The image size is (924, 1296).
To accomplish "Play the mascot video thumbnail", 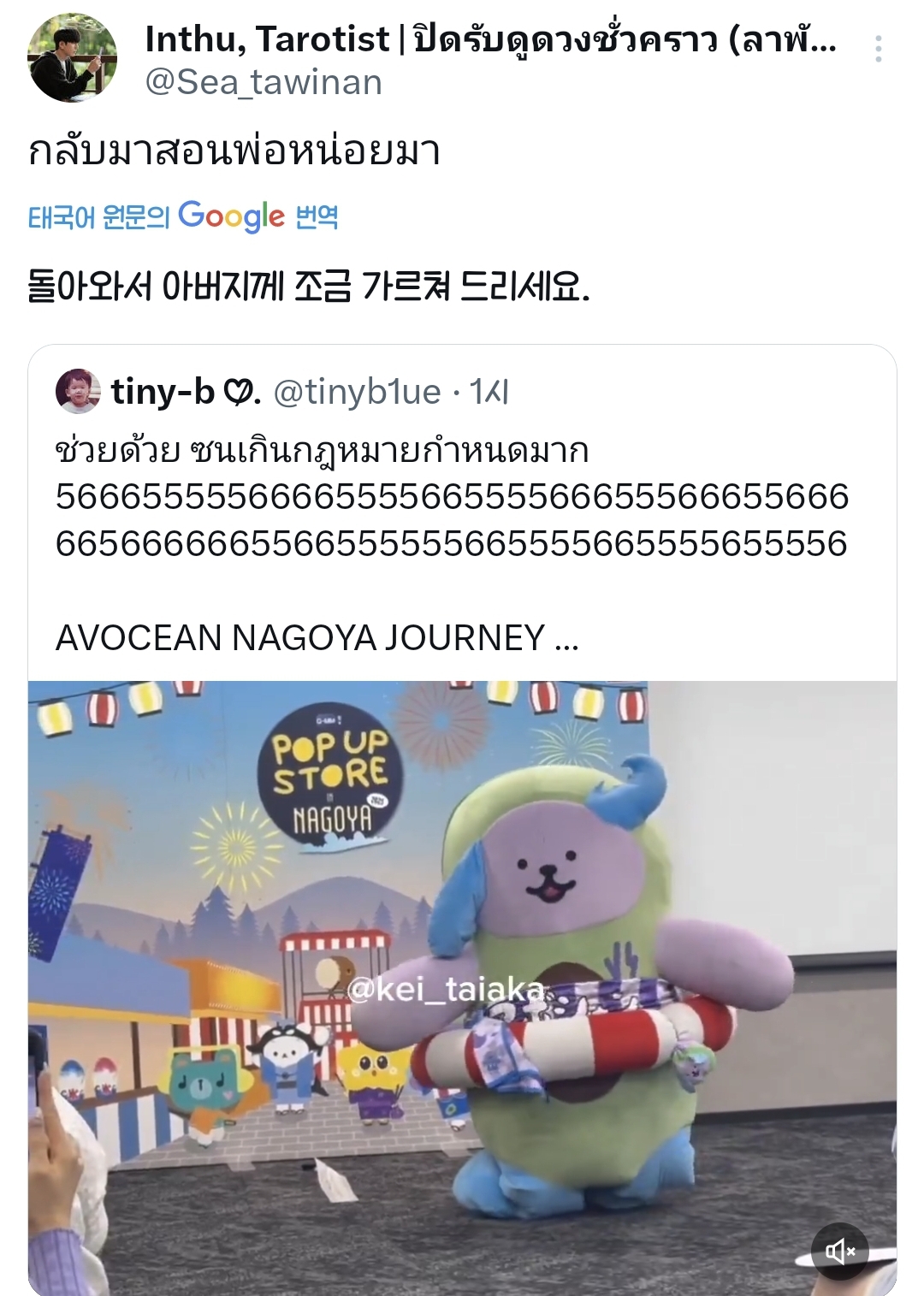I will pyautogui.click(x=462, y=988).
